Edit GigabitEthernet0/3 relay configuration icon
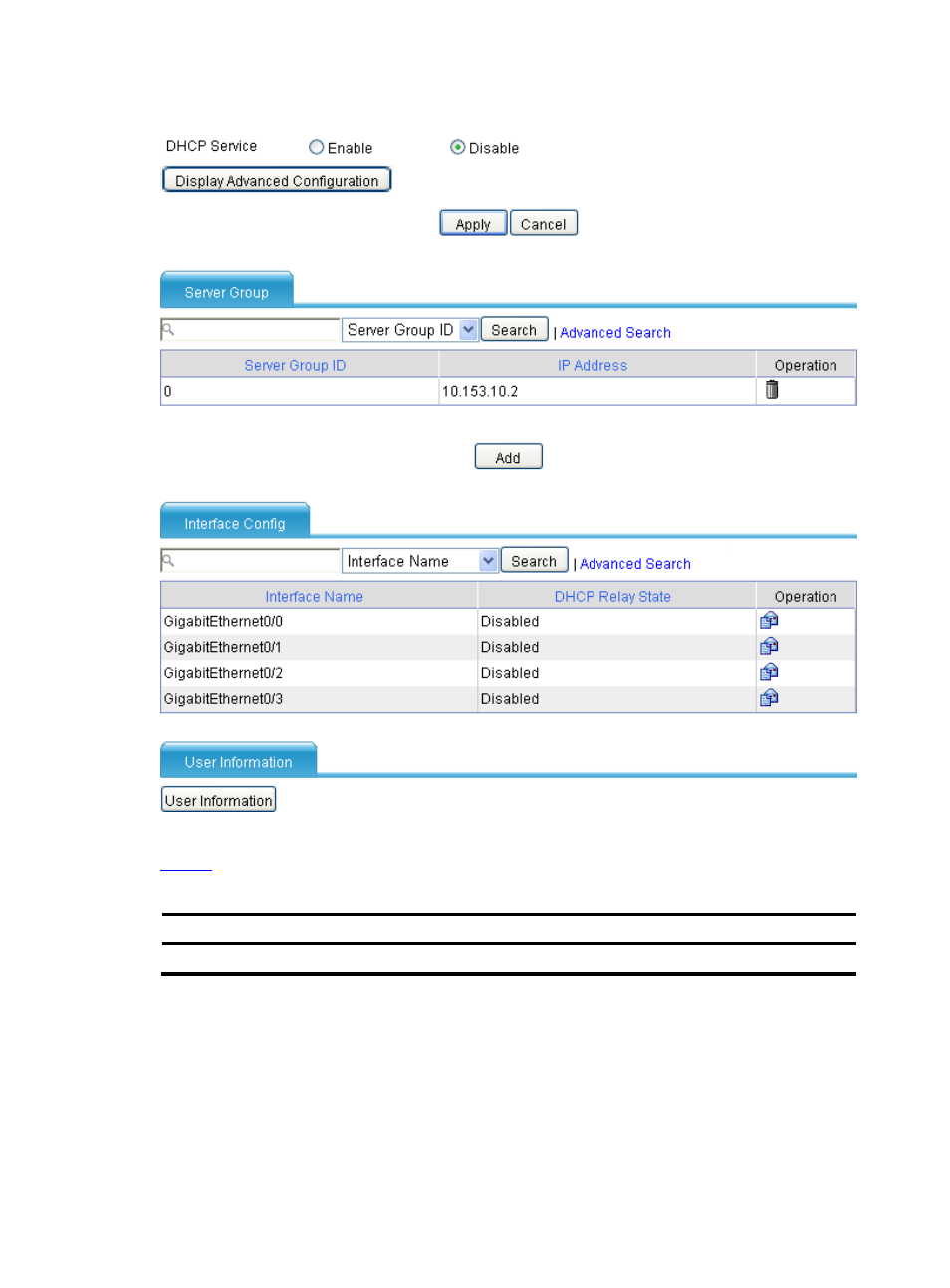This screenshot has width=950, height=1288. [769, 699]
